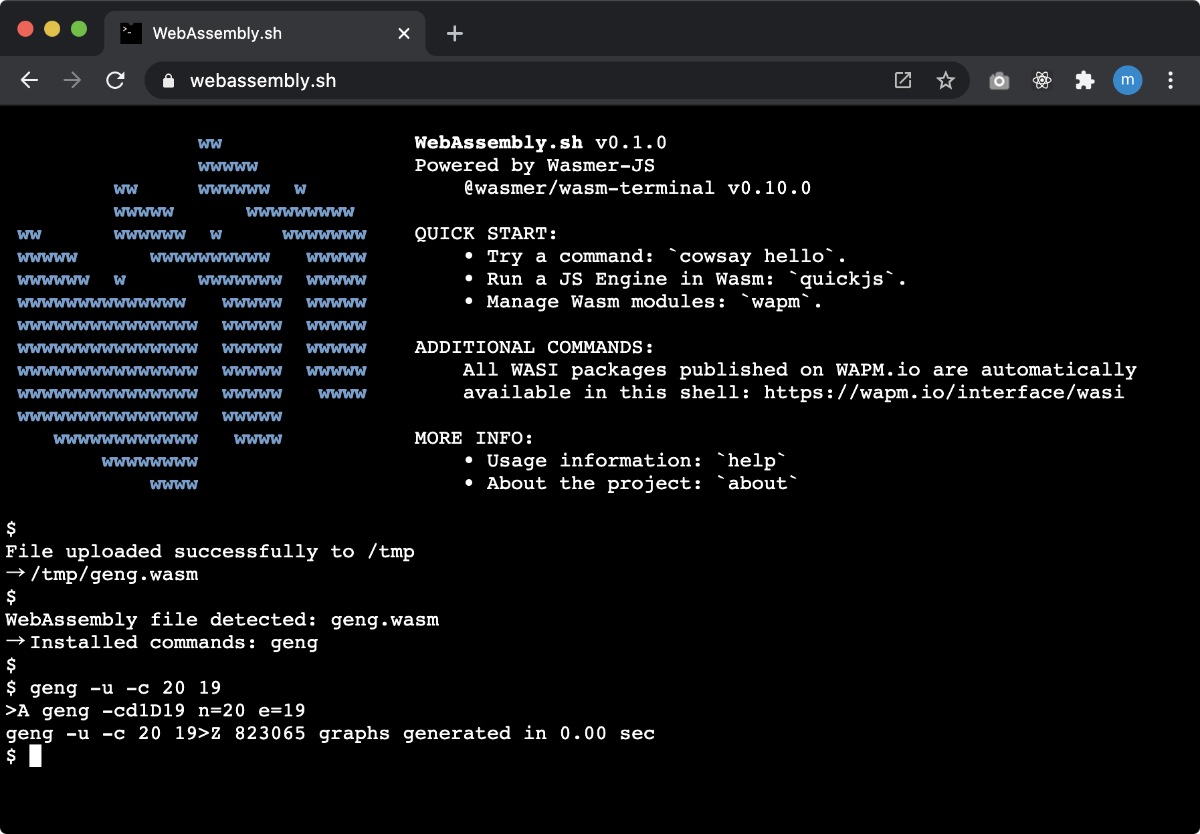
Task: Click the https://wapm.io/interface/wasi URL
Action: [944, 393]
